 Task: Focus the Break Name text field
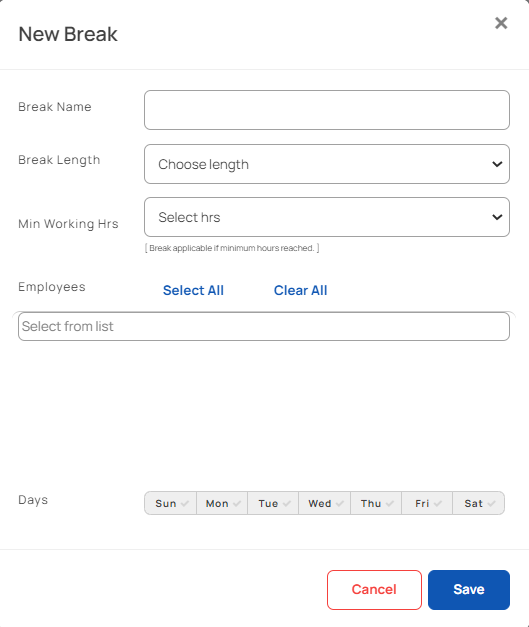[327, 110]
